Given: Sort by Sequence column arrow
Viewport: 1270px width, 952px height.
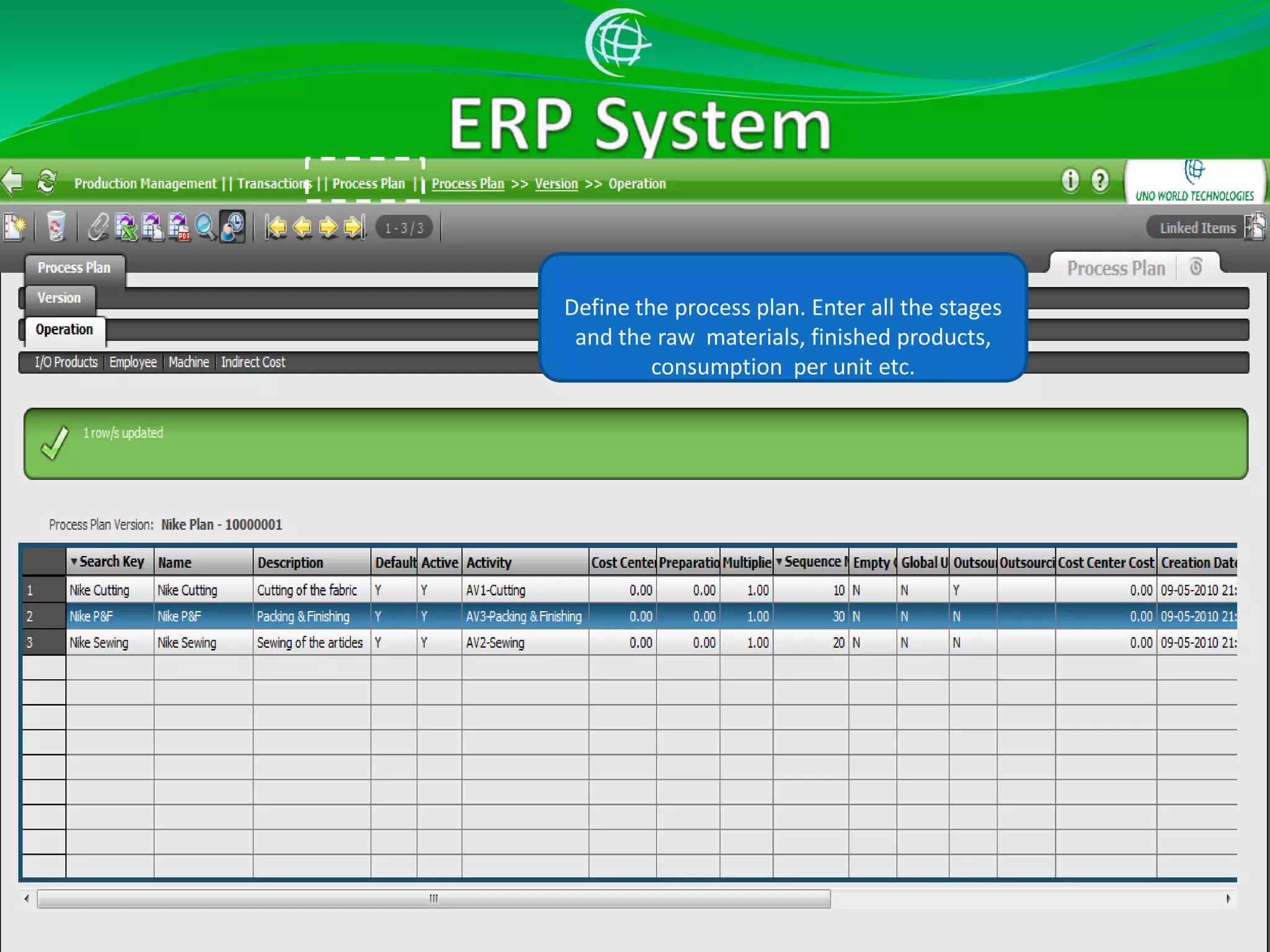Looking at the screenshot, I should click(779, 562).
